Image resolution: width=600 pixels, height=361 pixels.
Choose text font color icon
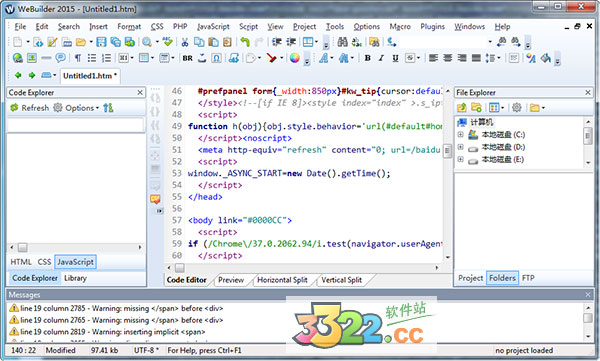(531, 58)
